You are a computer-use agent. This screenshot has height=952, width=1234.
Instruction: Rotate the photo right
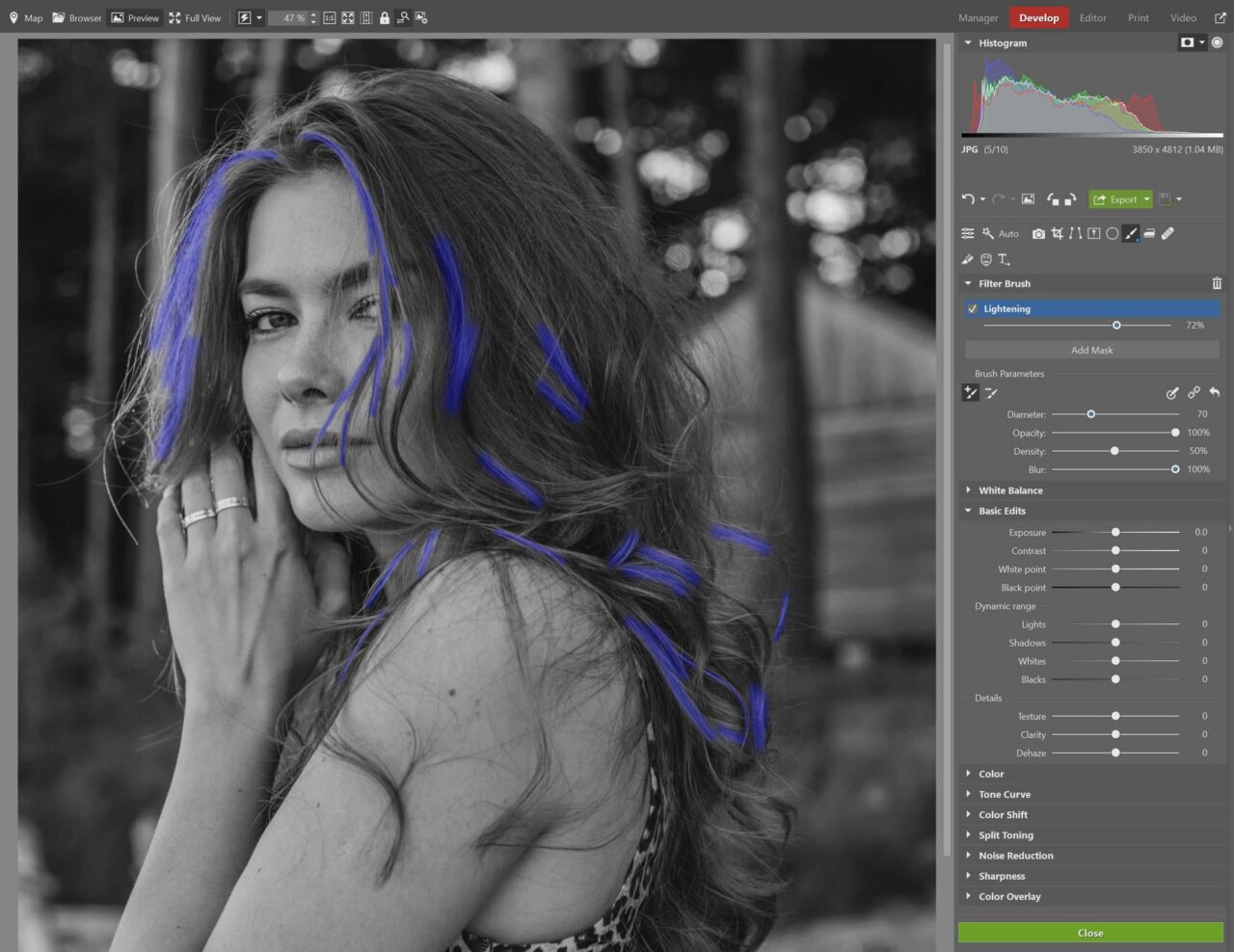tap(1069, 199)
